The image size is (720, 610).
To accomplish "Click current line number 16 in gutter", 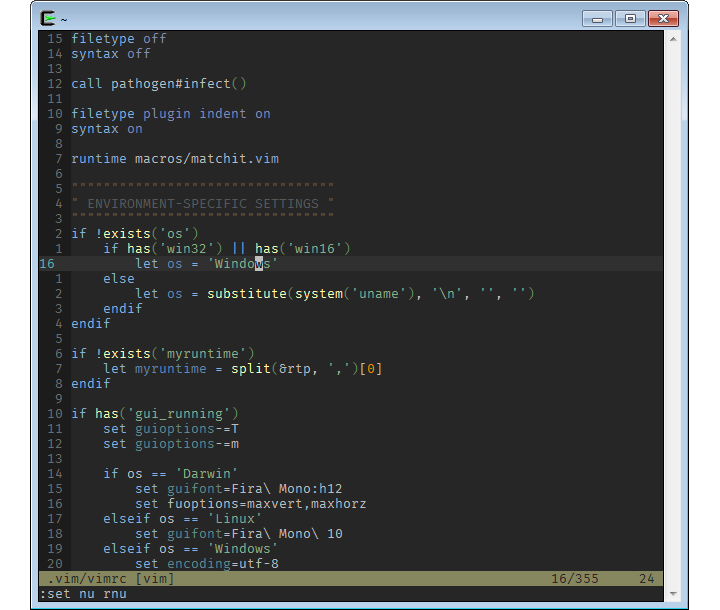I will [x=47, y=264].
